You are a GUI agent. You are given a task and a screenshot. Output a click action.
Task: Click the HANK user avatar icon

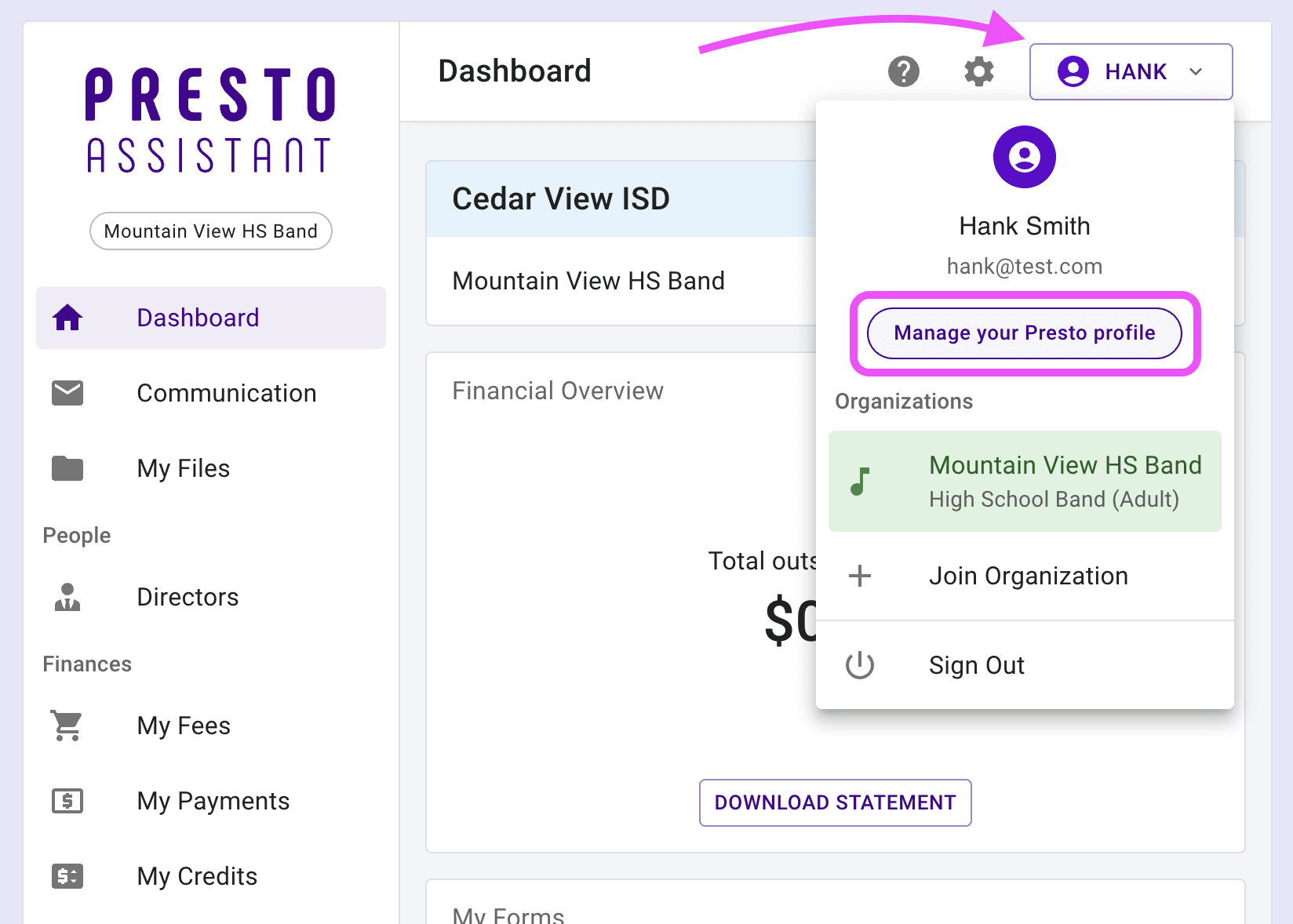pos(1073,71)
